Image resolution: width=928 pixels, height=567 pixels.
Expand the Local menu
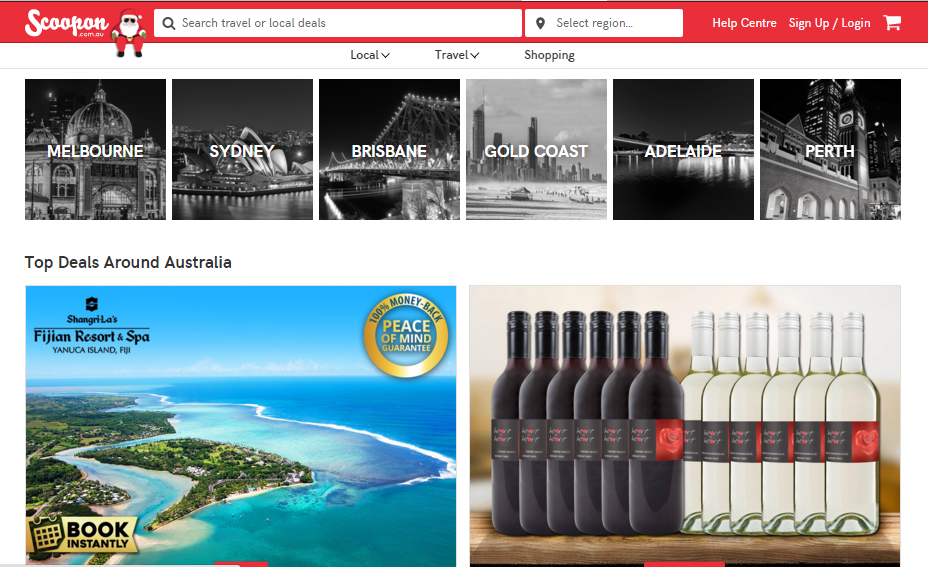(370, 55)
